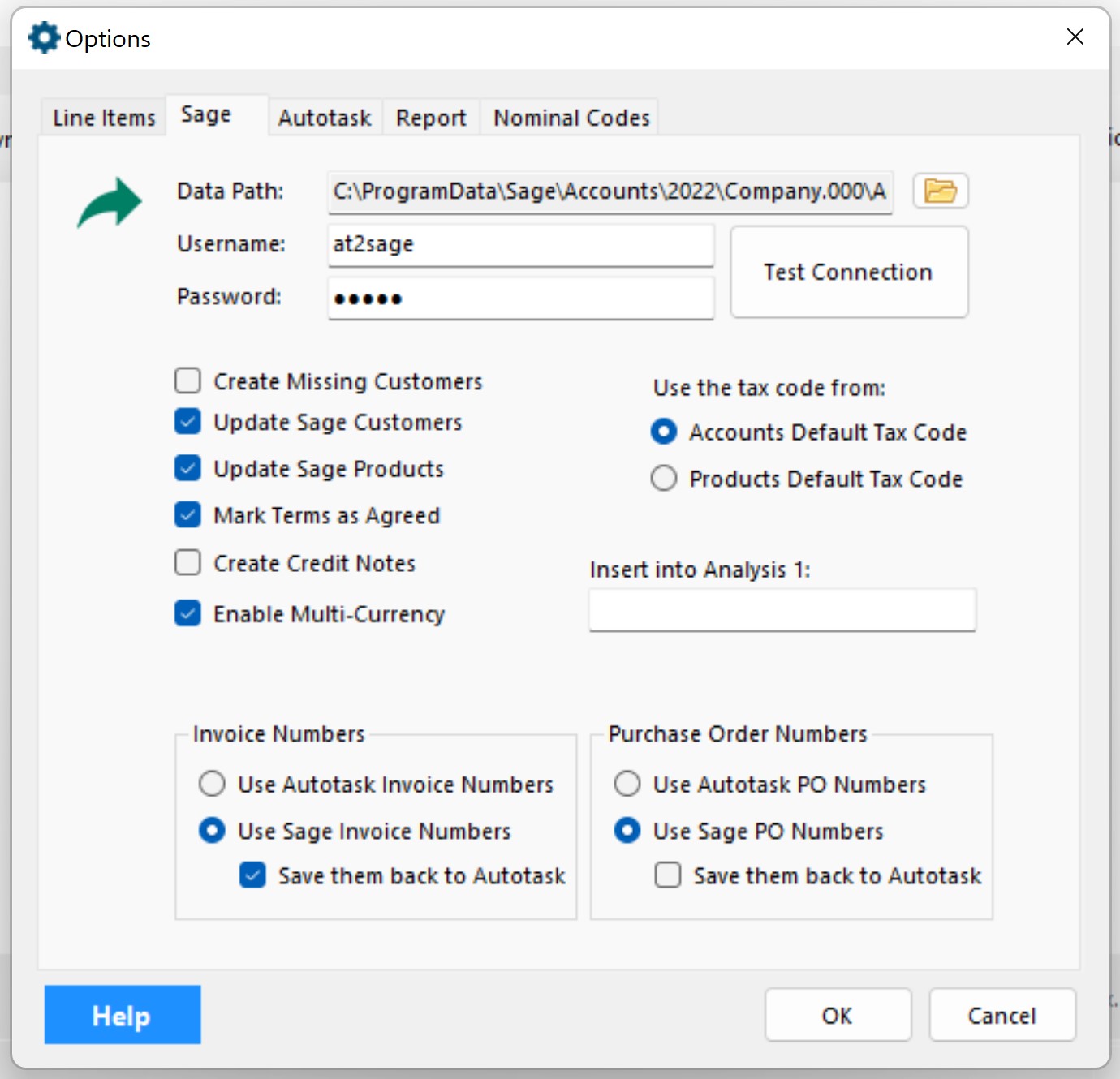The height and width of the screenshot is (1079, 1120).
Task: Select Use Autotask PO Numbers
Action: (627, 784)
